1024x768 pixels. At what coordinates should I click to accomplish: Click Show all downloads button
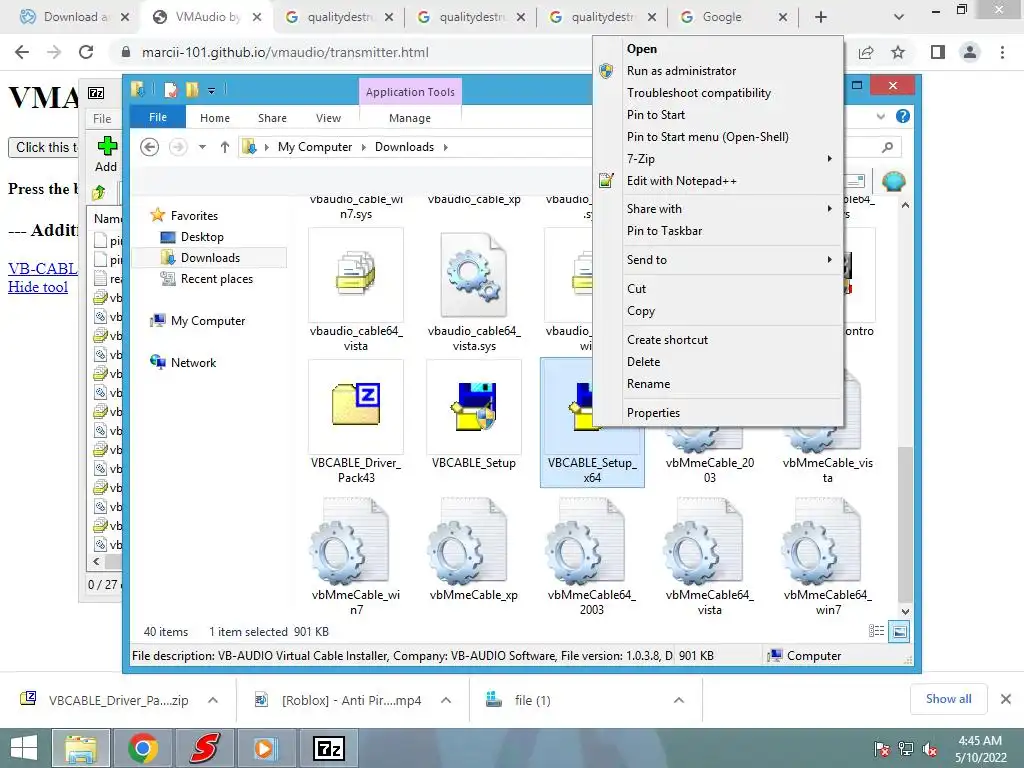tap(948, 699)
